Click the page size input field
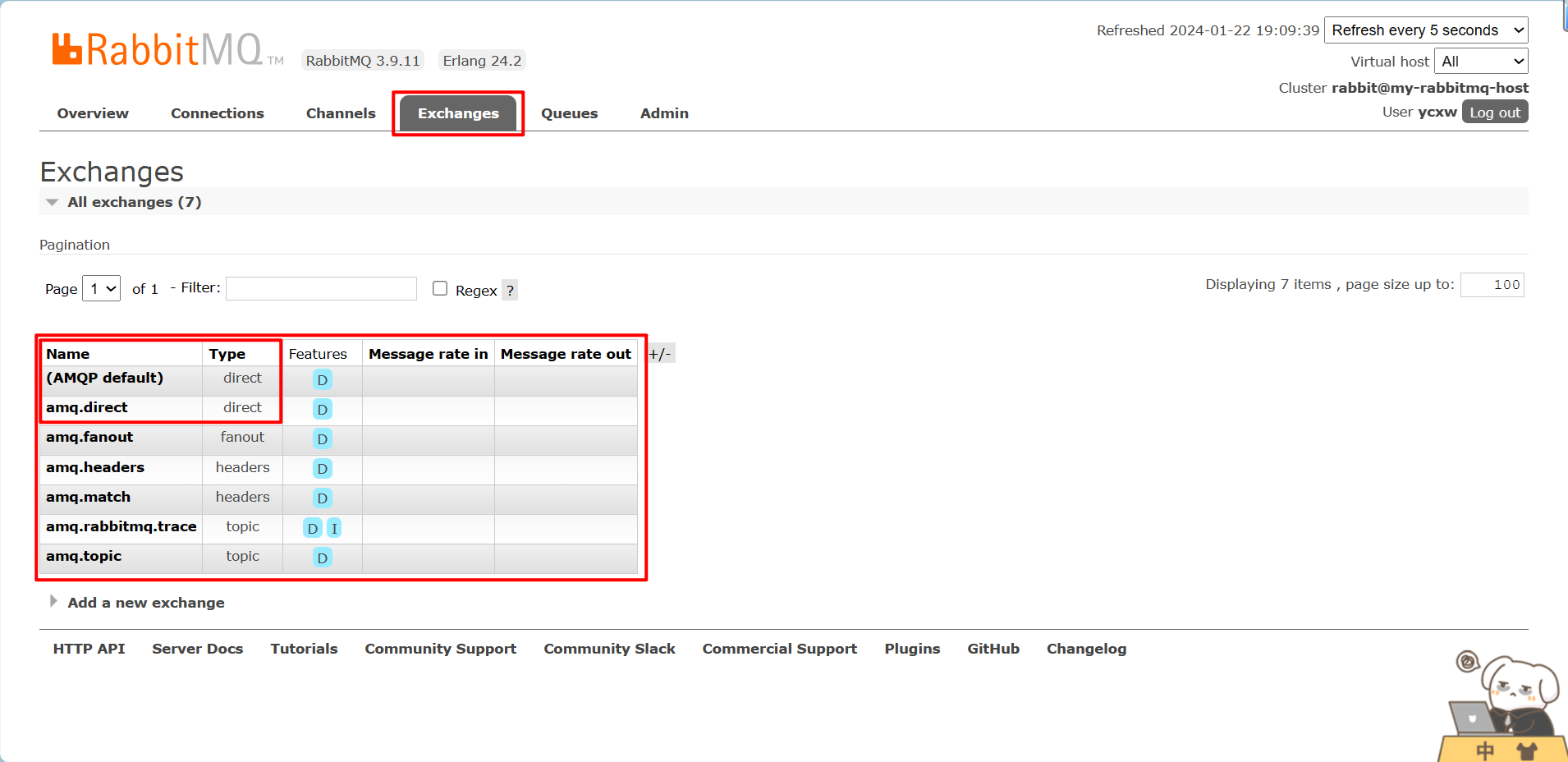Viewport: 1568px width, 762px height. pyautogui.click(x=1492, y=285)
